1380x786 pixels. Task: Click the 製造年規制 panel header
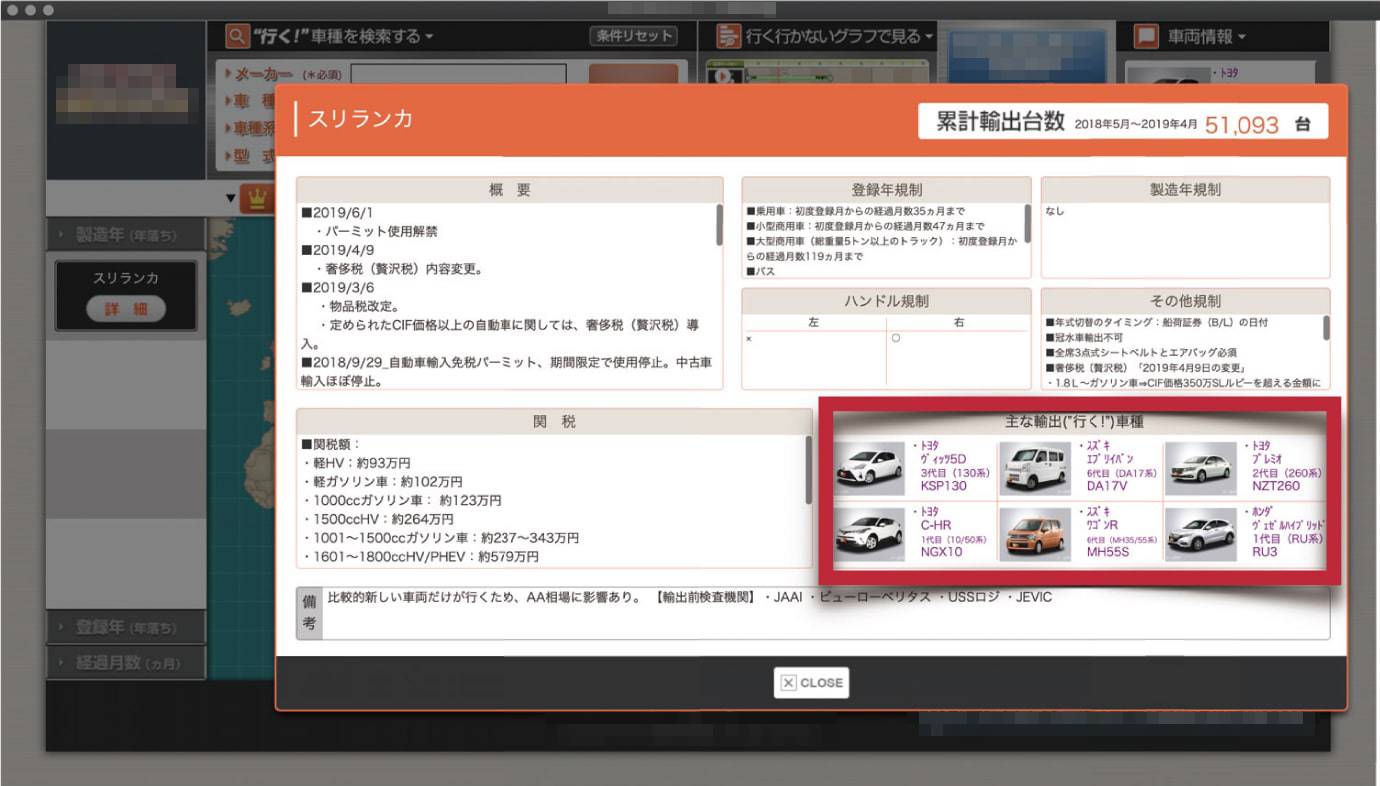[x=1185, y=190]
